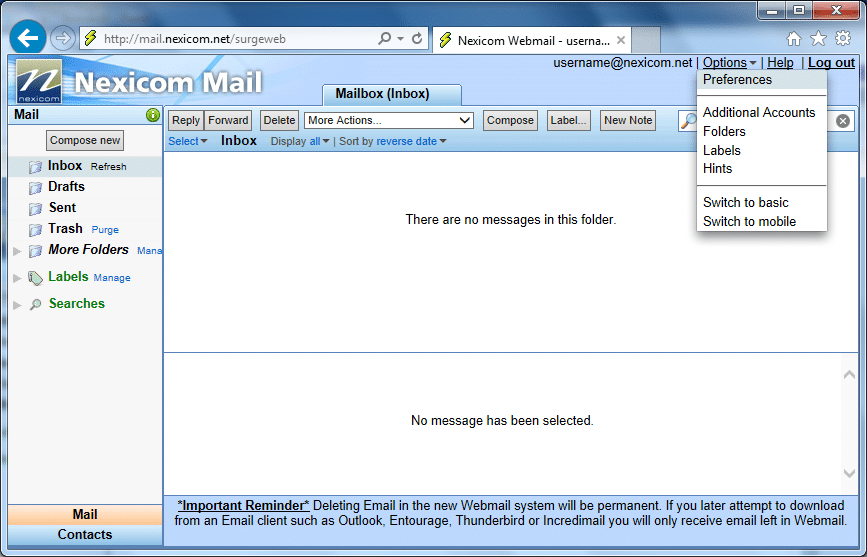867x557 pixels.
Task: Click the Reply button
Action: pos(186,120)
